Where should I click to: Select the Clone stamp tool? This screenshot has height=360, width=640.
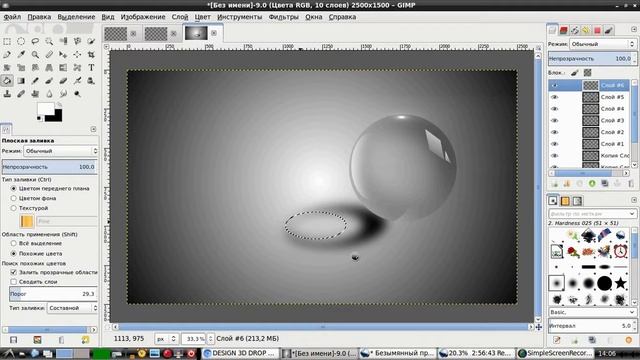tap(7, 94)
